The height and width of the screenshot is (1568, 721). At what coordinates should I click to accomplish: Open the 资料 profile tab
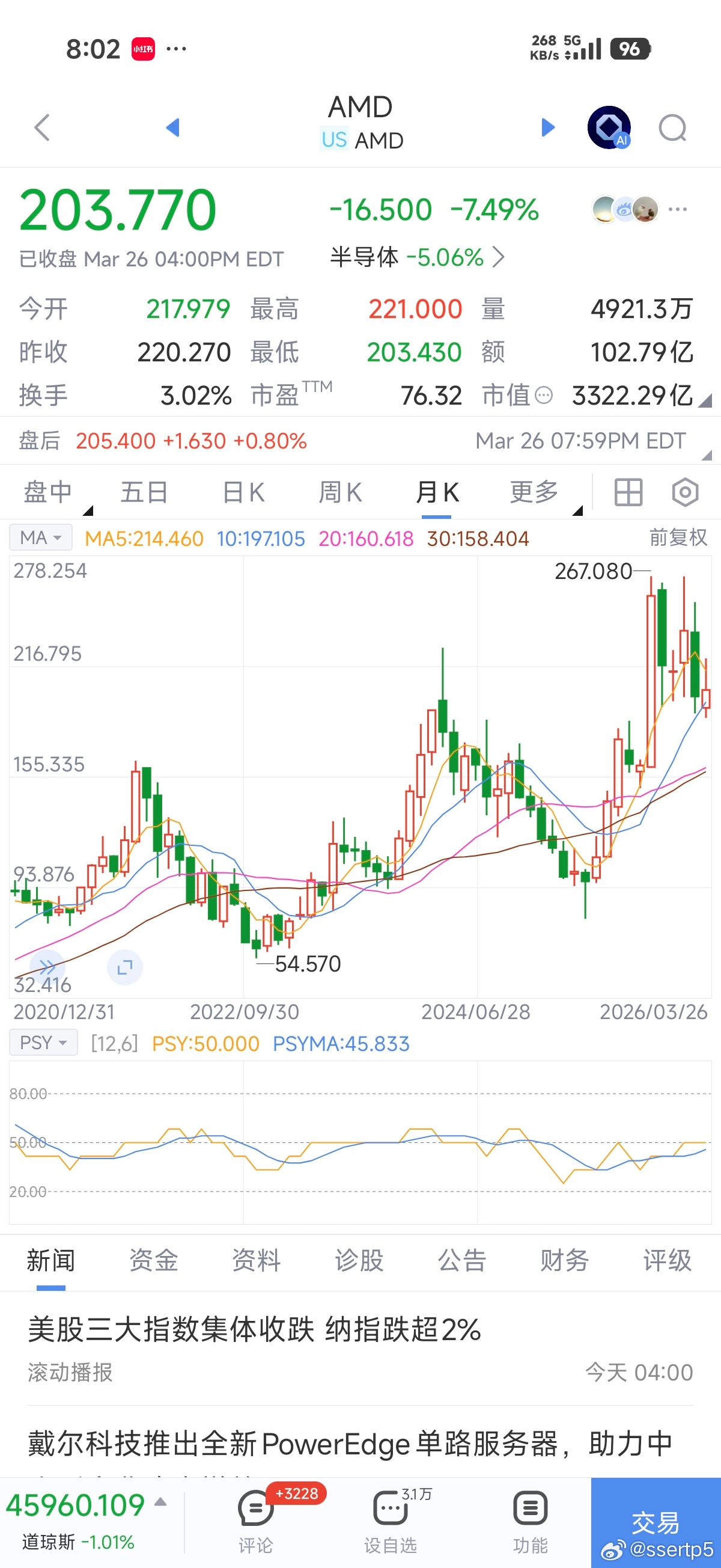pyautogui.click(x=257, y=1260)
